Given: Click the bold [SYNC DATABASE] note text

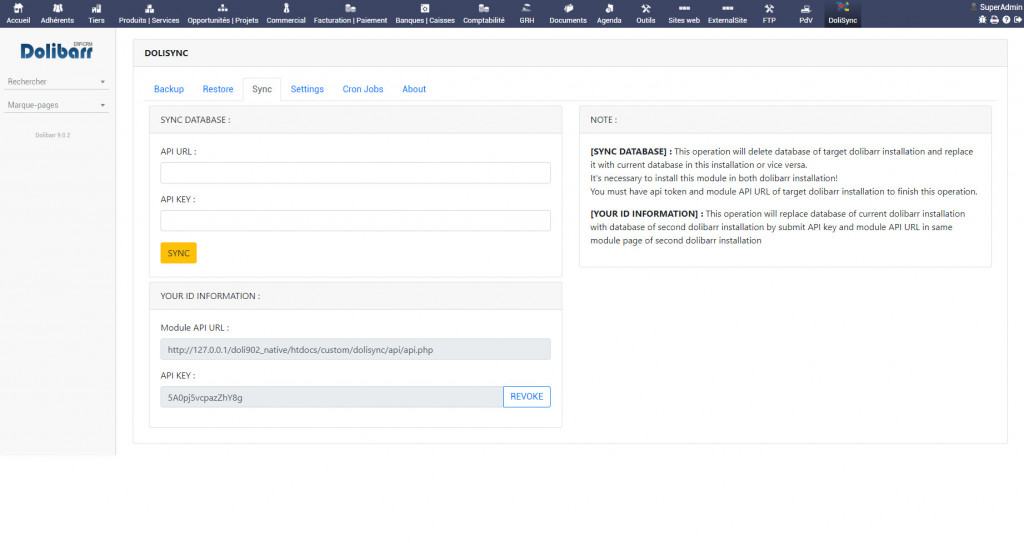Looking at the screenshot, I should [631, 152].
